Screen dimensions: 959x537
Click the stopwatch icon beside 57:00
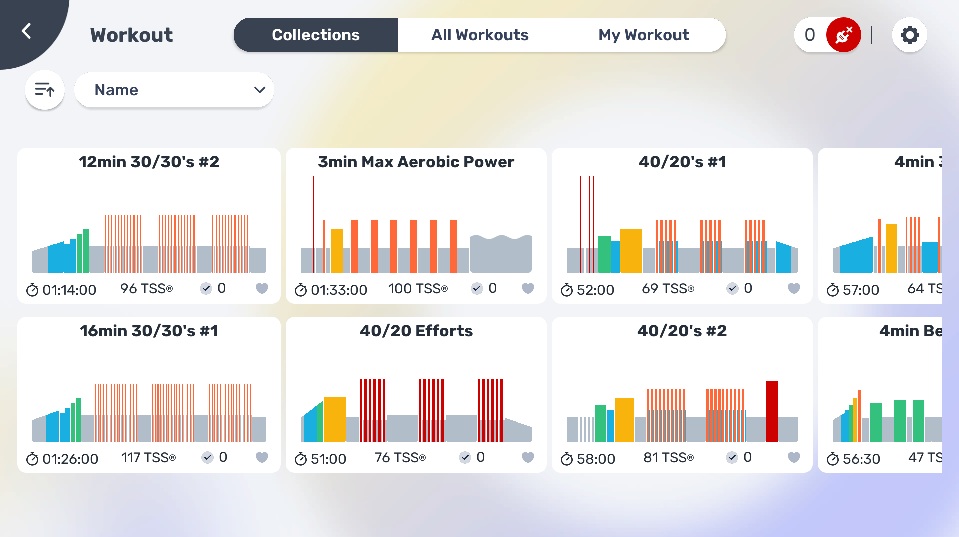tap(832, 290)
